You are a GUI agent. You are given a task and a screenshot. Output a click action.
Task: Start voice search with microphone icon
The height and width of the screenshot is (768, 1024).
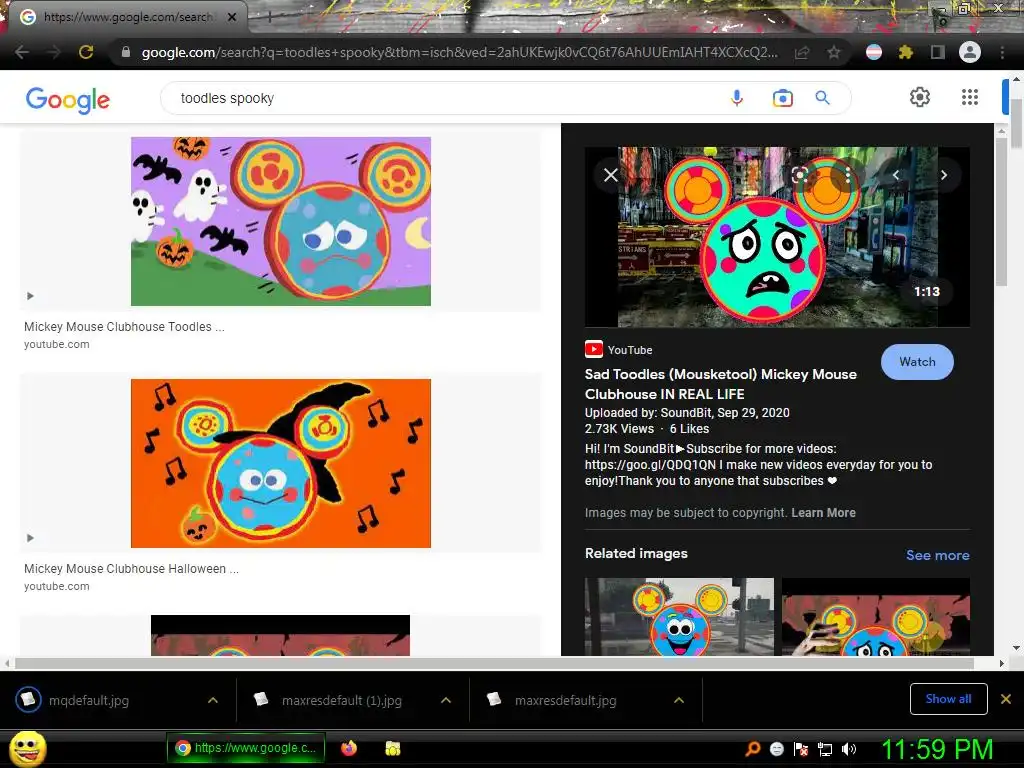point(737,98)
